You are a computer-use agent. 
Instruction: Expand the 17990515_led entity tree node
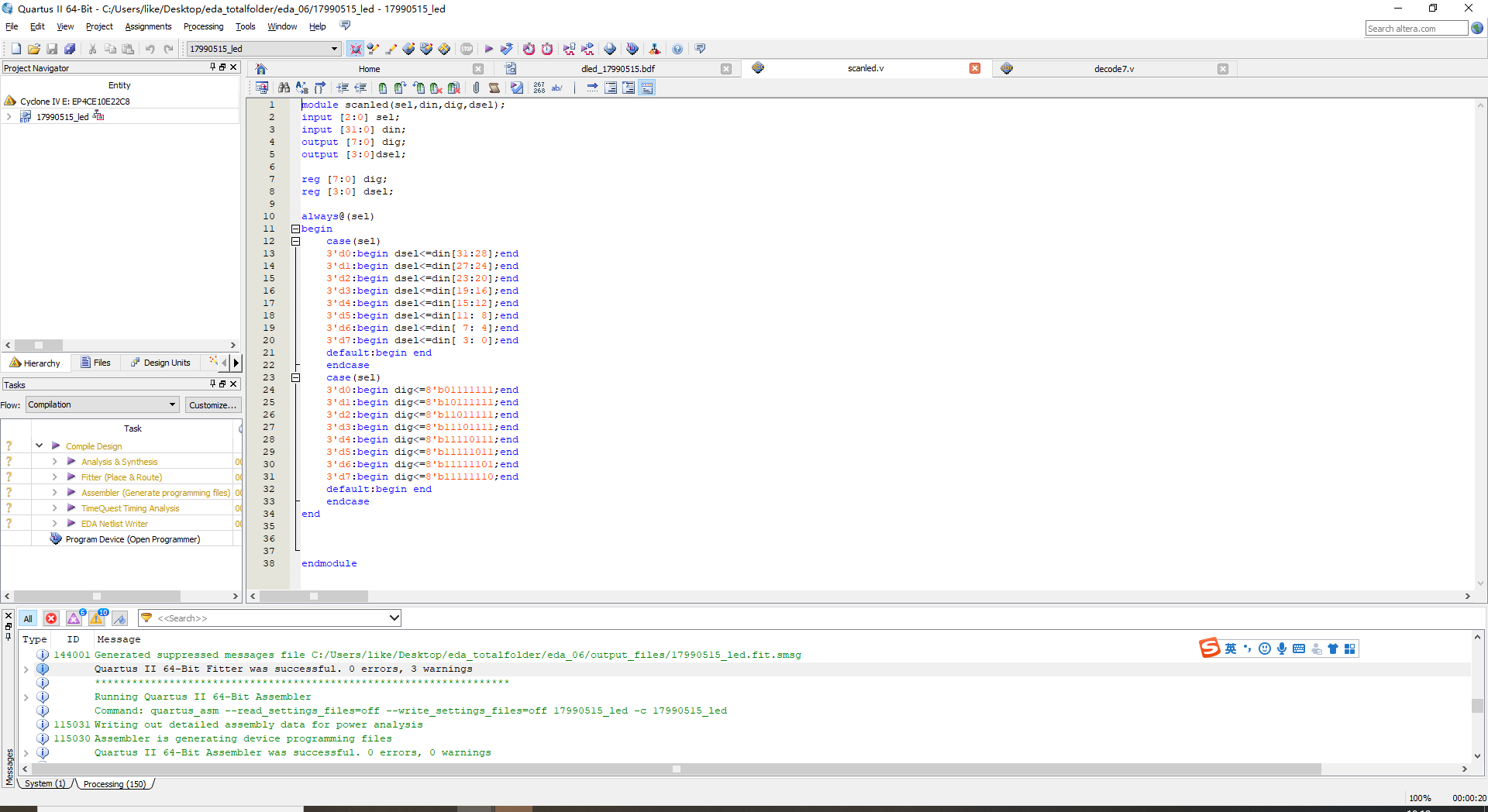tap(9, 117)
